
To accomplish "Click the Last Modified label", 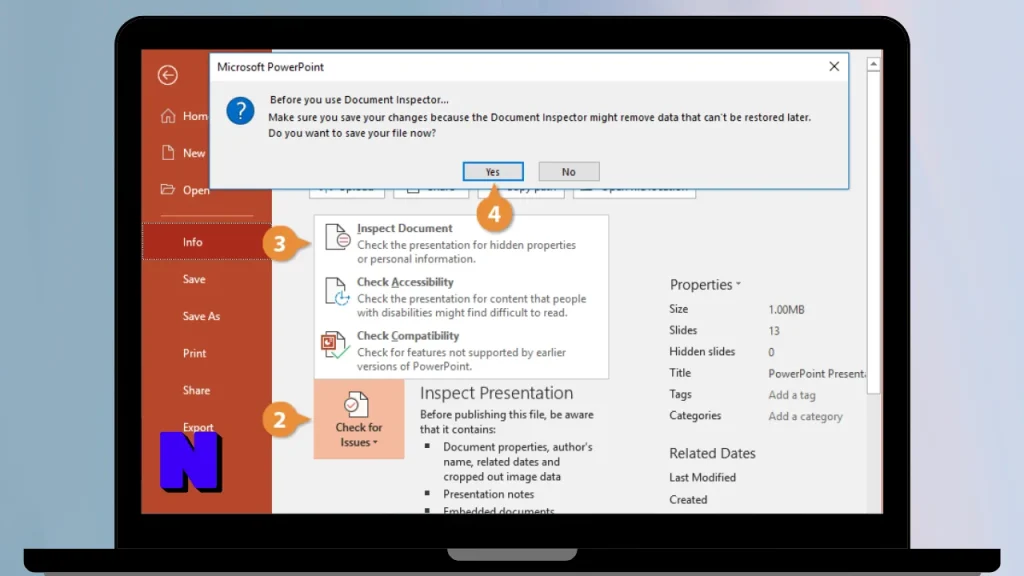I will tap(702, 477).
